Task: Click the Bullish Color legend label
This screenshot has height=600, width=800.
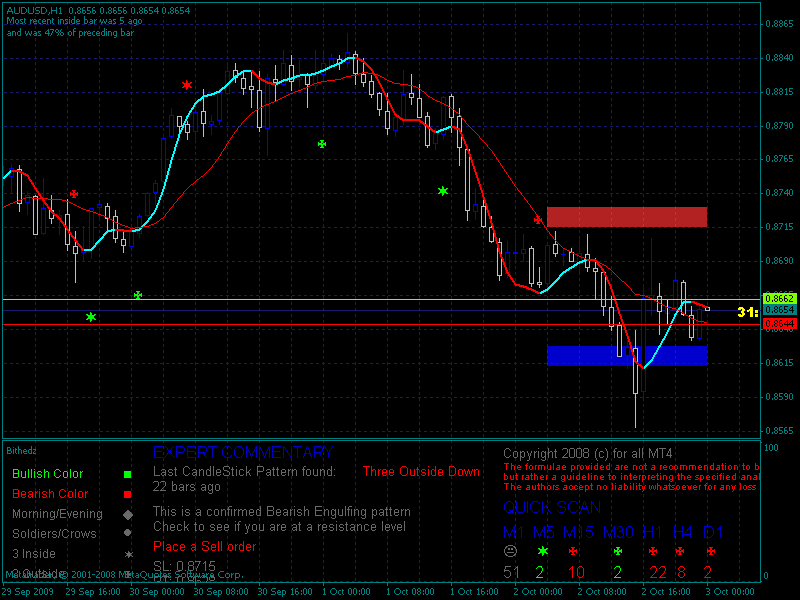Action: coord(47,474)
